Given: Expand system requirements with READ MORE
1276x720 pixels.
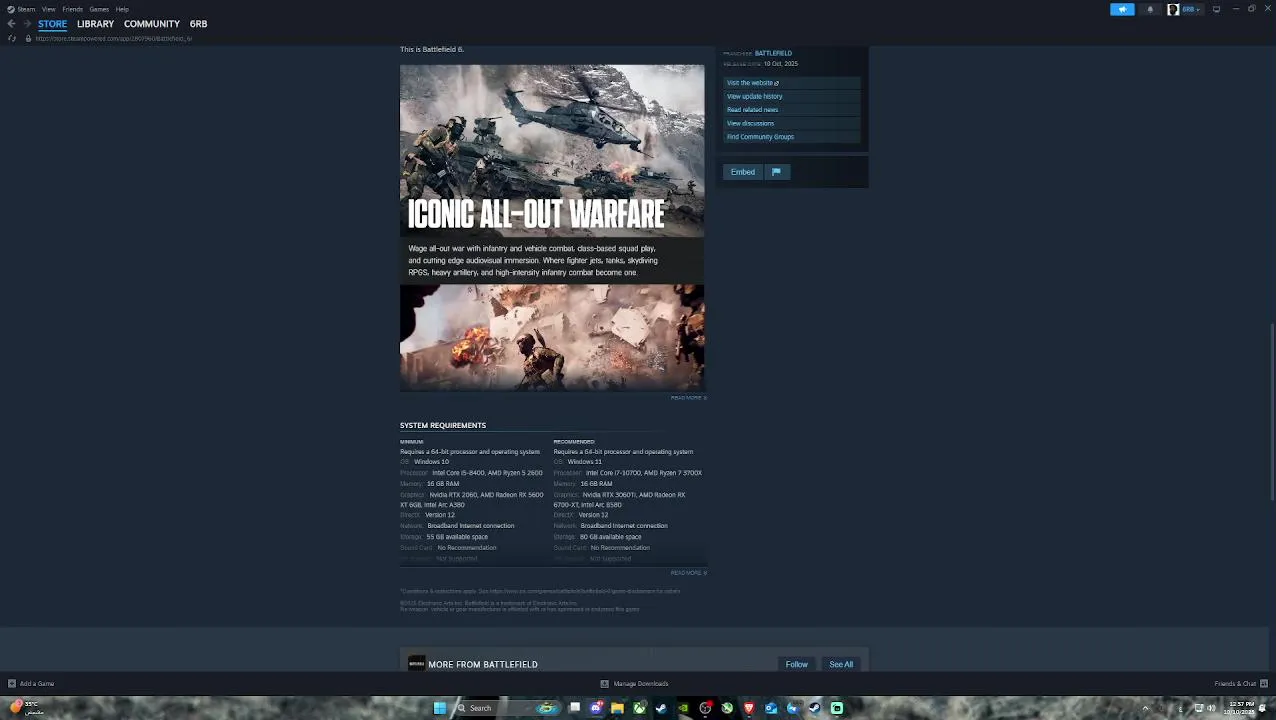Looking at the screenshot, I should (x=688, y=573).
